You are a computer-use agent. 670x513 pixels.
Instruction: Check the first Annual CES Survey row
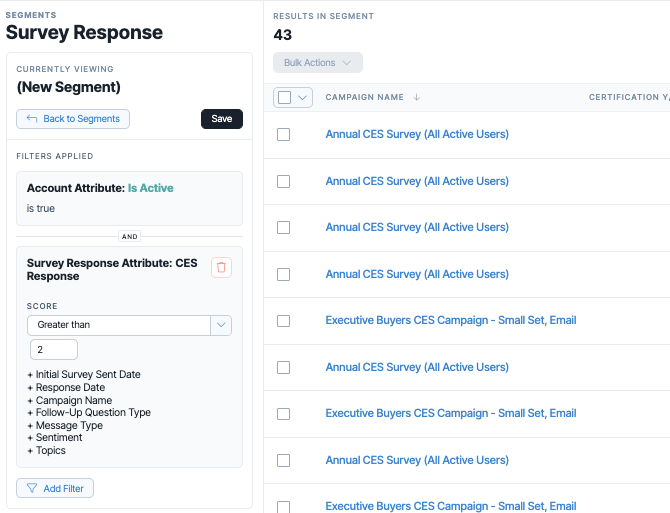pyautogui.click(x=284, y=135)
